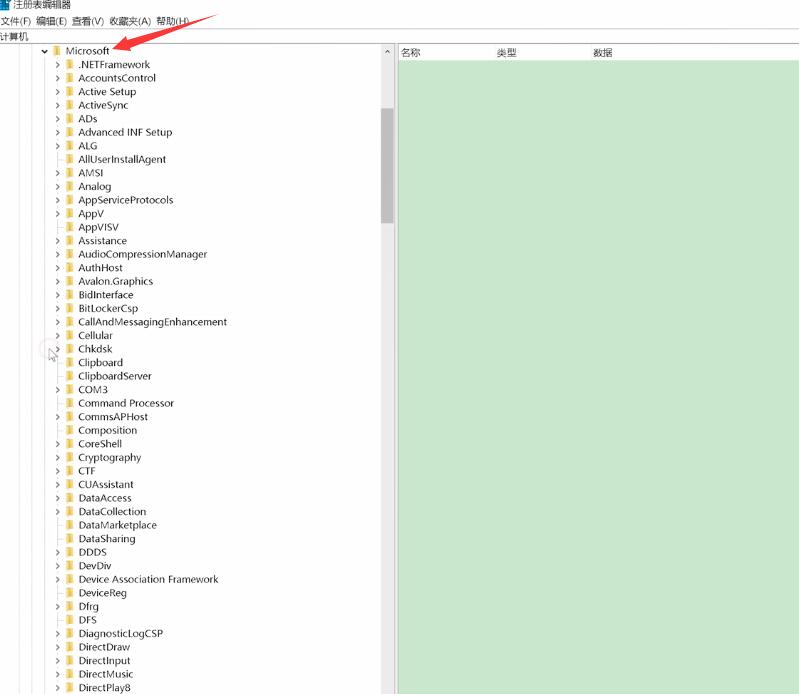Expand the Active Setup key chevron
The image size is (799, 694).
tap(58, 92)
